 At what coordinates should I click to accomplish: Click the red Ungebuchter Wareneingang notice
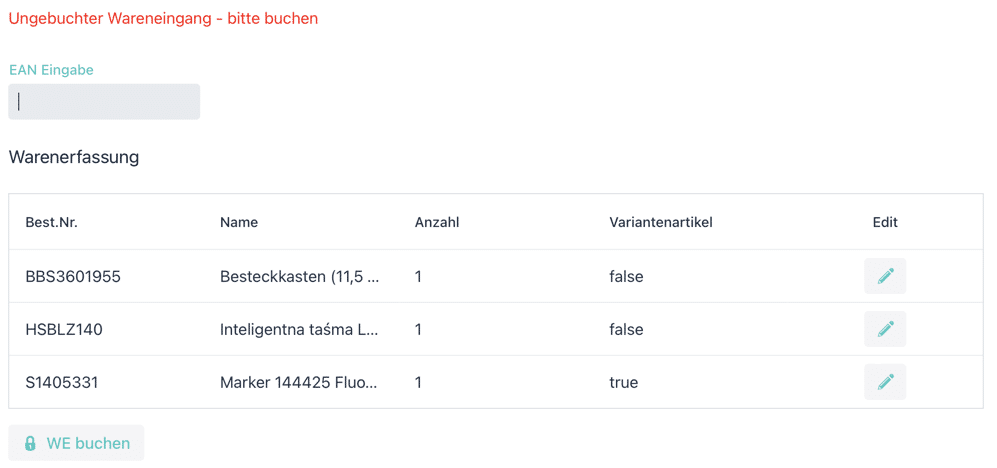point(163,18)
